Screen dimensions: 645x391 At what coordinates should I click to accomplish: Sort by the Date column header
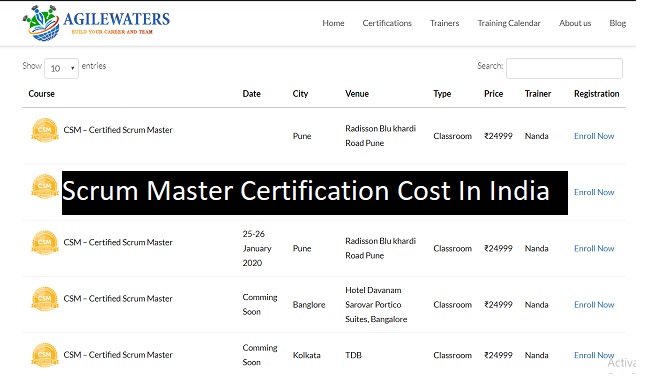[x=251, y=94]
